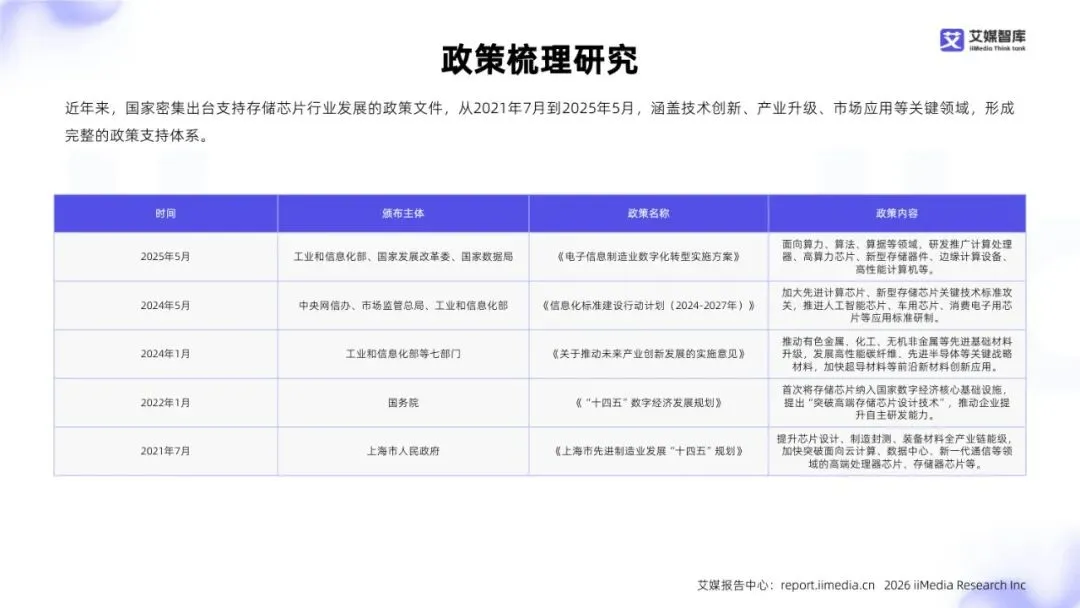Screen dimensions: 1080x608
Task: Select the 政策内容 column header
Action: (x=897, y=213)
